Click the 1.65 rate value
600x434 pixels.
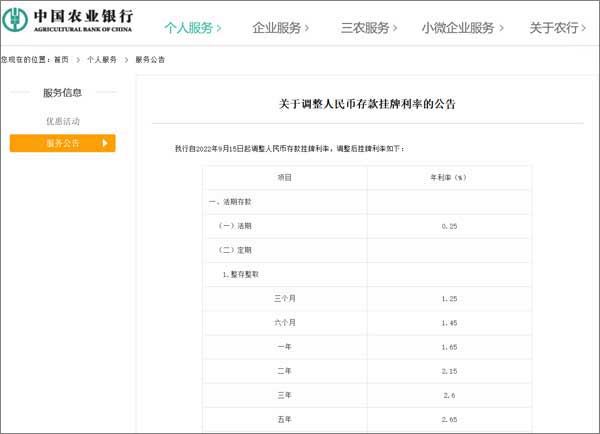(449, 347)
